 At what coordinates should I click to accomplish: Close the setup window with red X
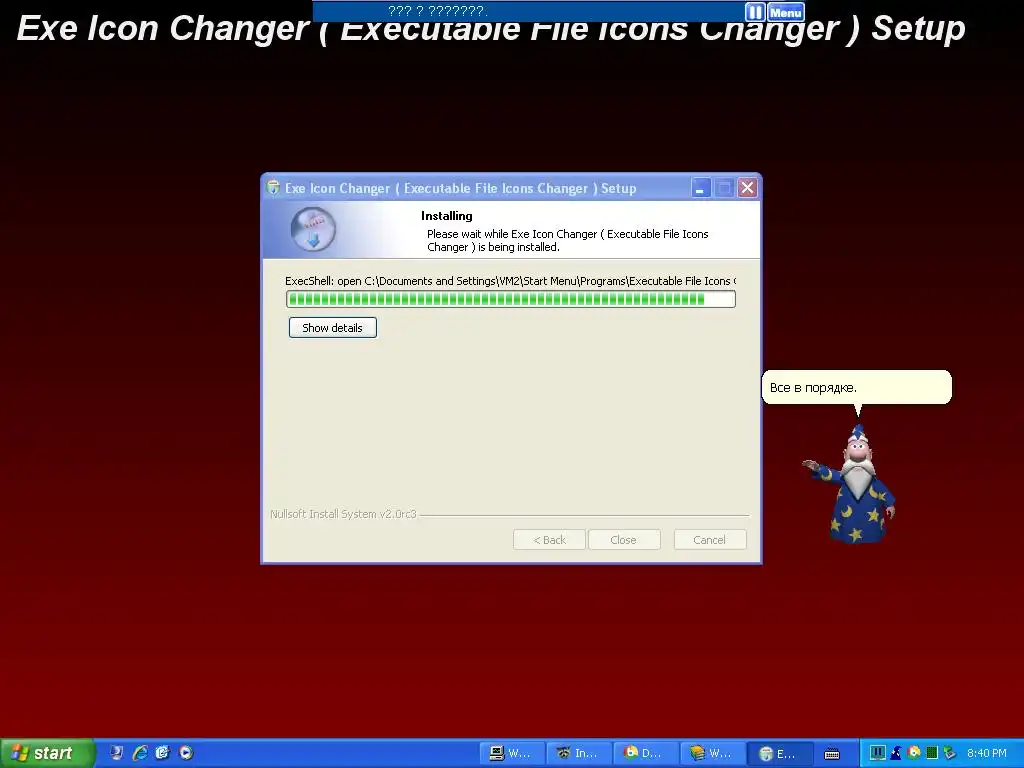748,189
